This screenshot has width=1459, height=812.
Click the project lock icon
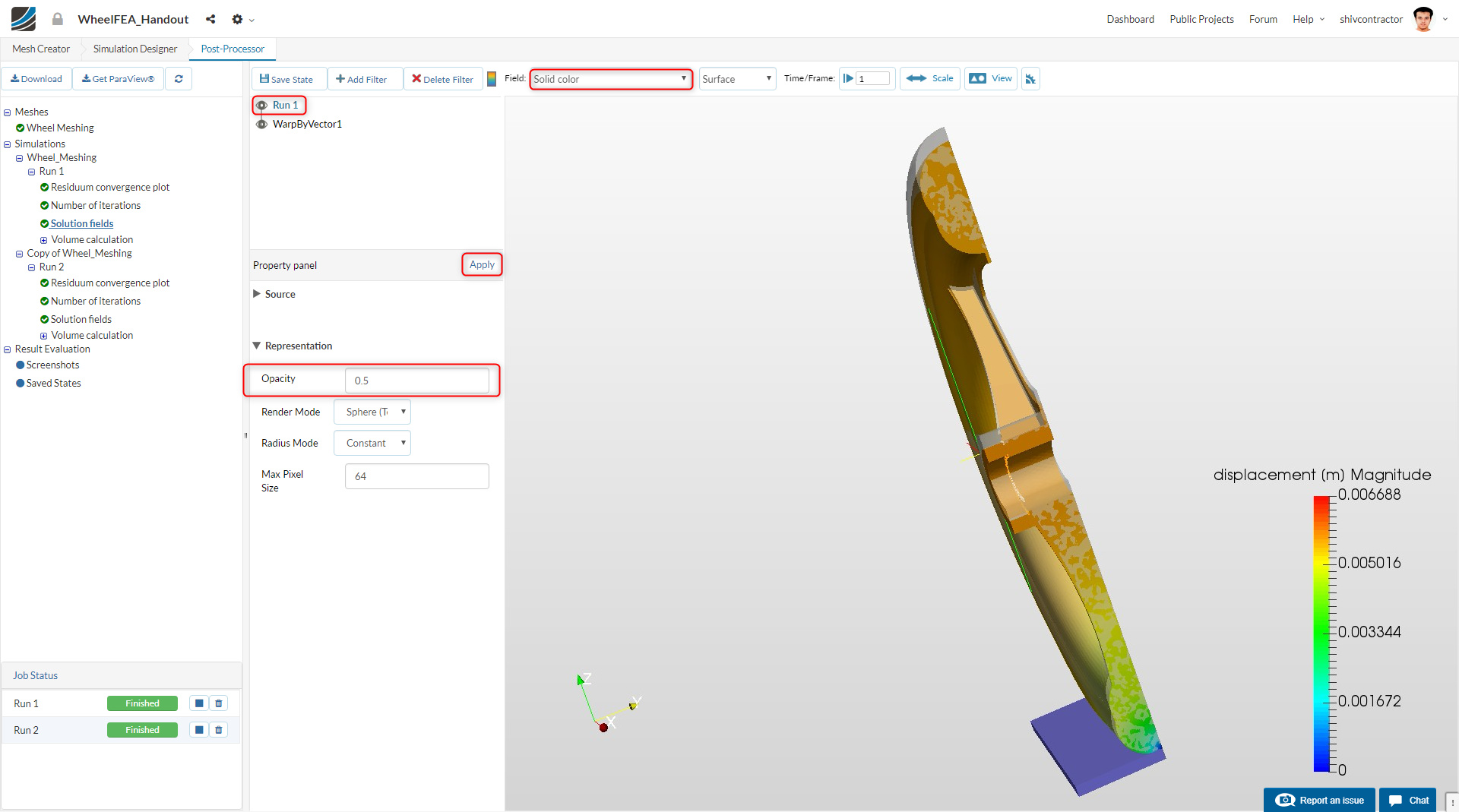coord(58,19)
